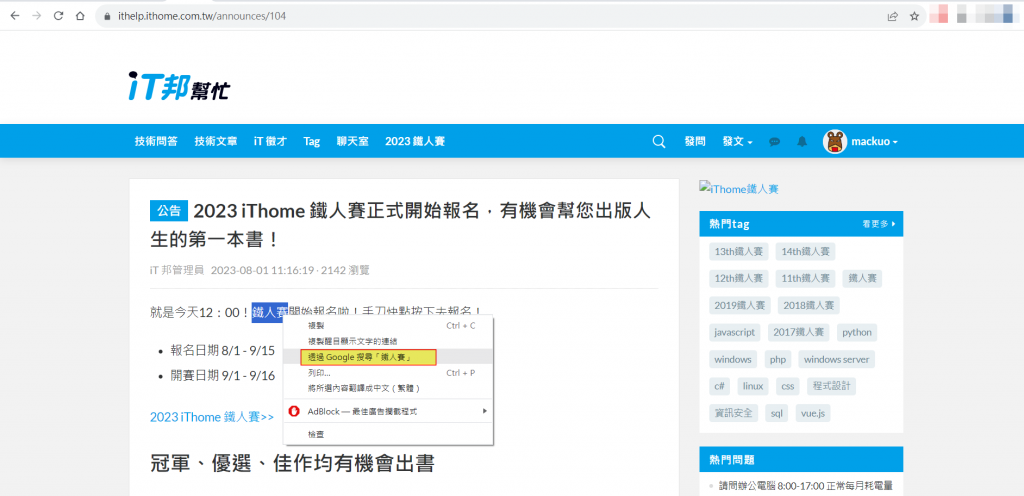Select the javascript tag
The height and width of the screenshot is (496, 1024).
coord(735,332)
